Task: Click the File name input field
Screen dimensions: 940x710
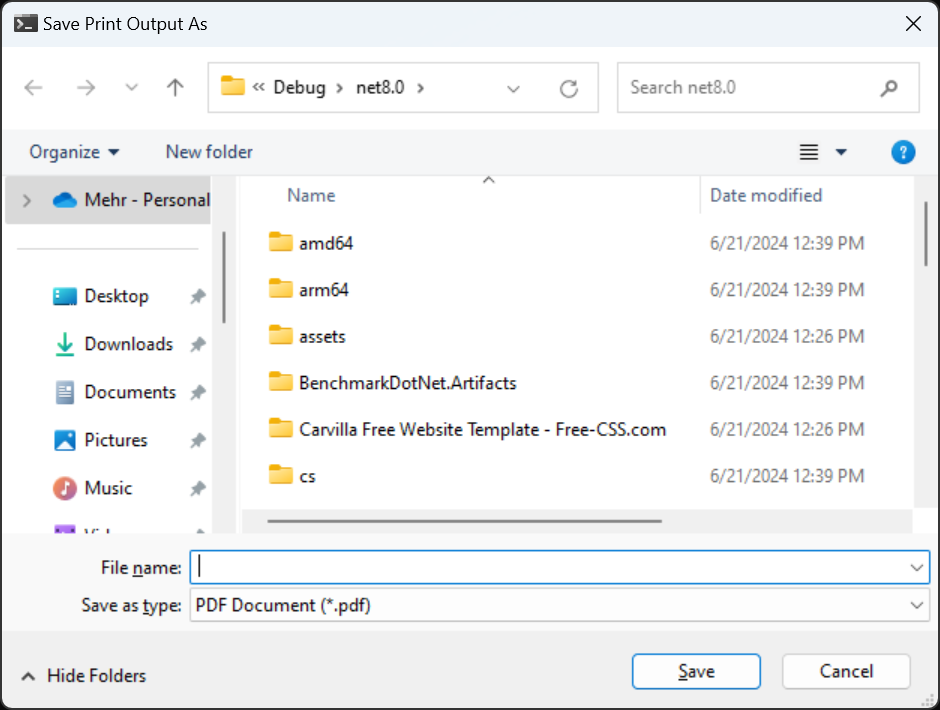Action: [x=550, y=567]
